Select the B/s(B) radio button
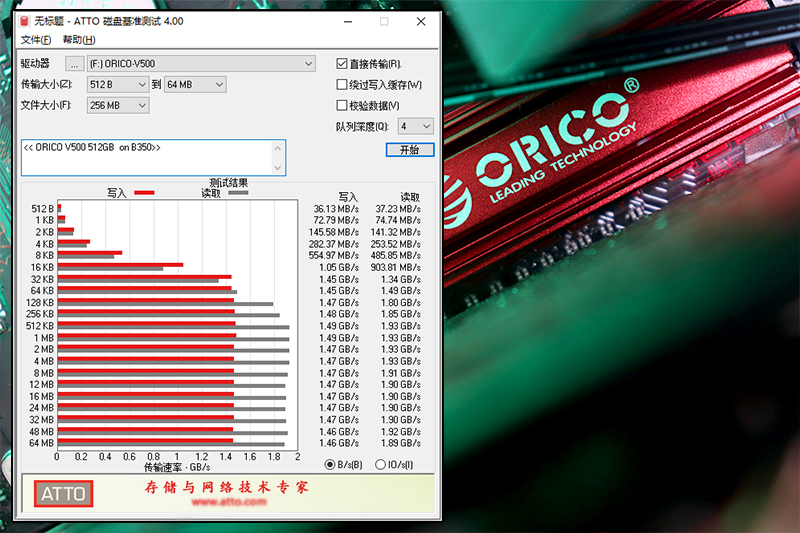Screen dimensions: 800x533 tap(330, 465)
